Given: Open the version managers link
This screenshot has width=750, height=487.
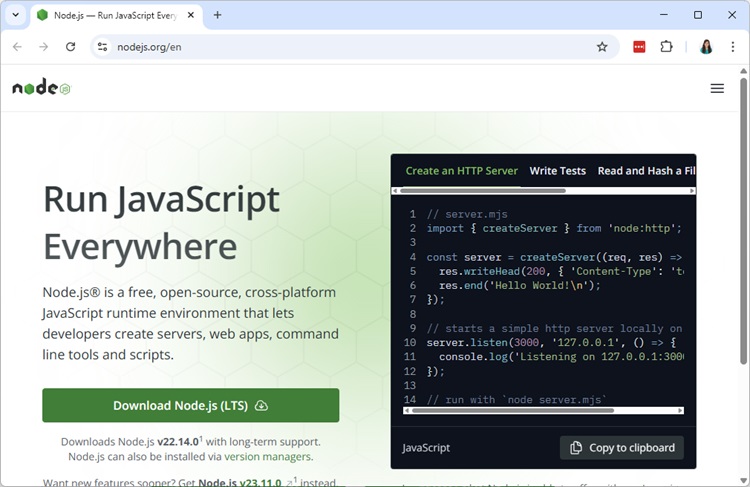Looking at the screenshot, I should tap(267, 457).
